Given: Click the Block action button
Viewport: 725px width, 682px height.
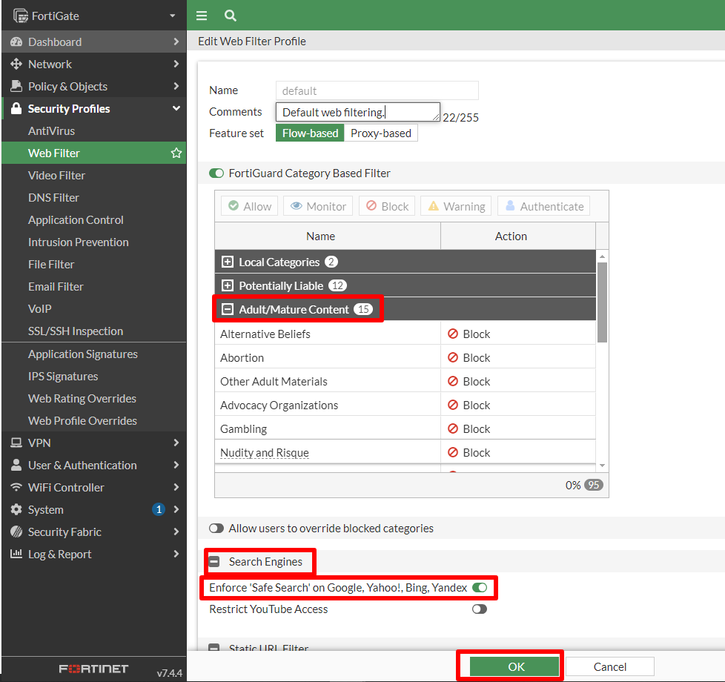Looking at the screenshot, I should (x=387, y=206).
